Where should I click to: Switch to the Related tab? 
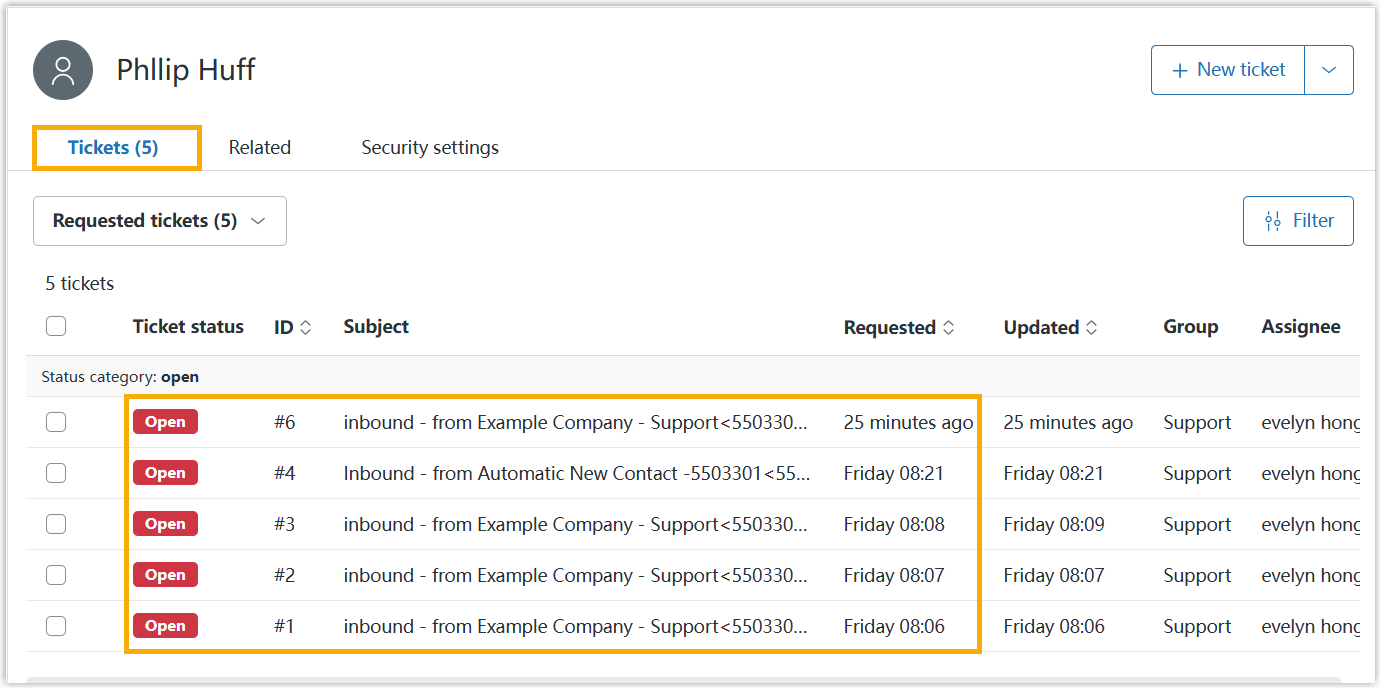pyautogui.click(x=259, y=148)
